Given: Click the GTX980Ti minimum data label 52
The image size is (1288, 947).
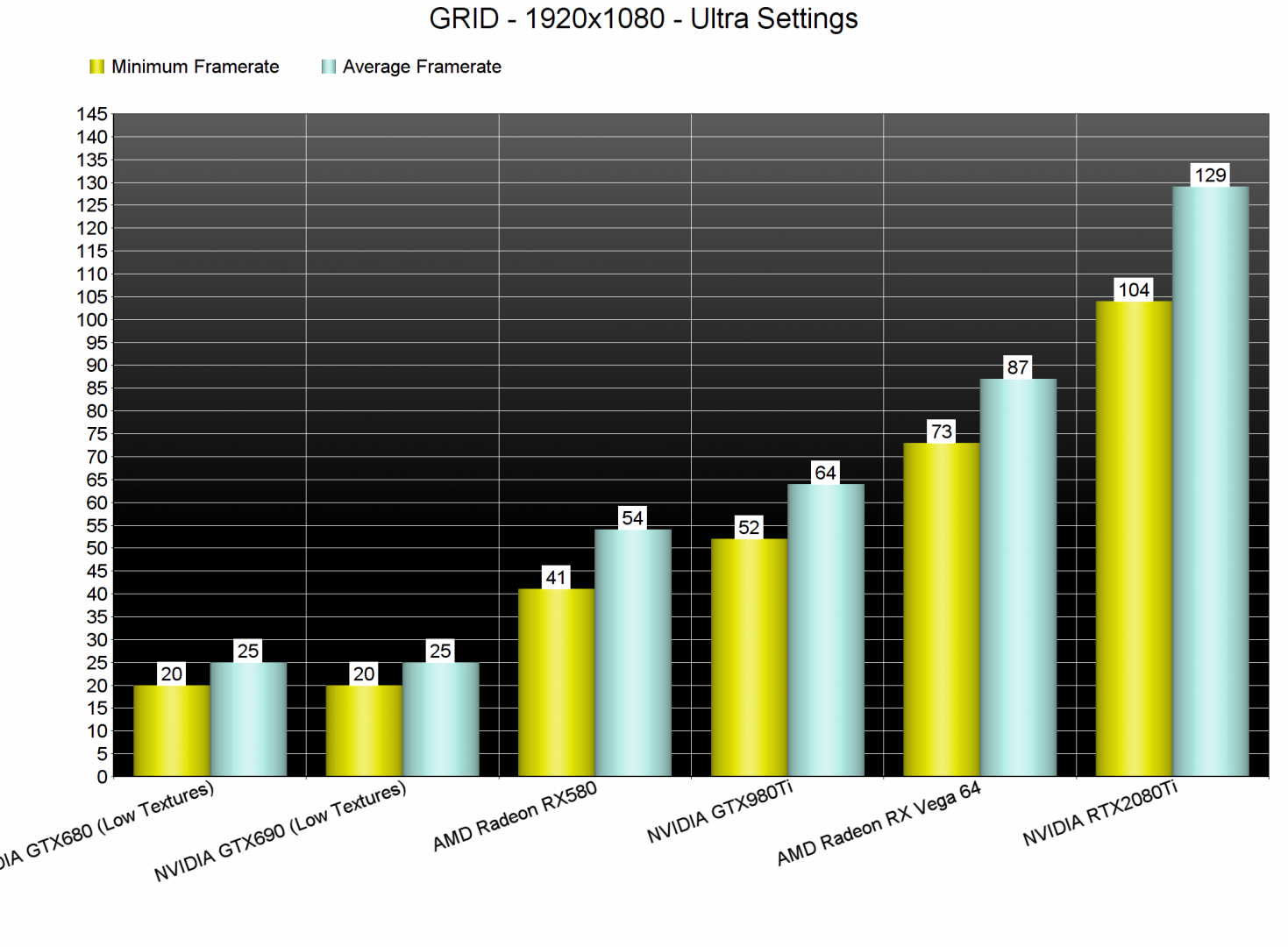Looking at the screenshot, I should click(x=749, y=528).
